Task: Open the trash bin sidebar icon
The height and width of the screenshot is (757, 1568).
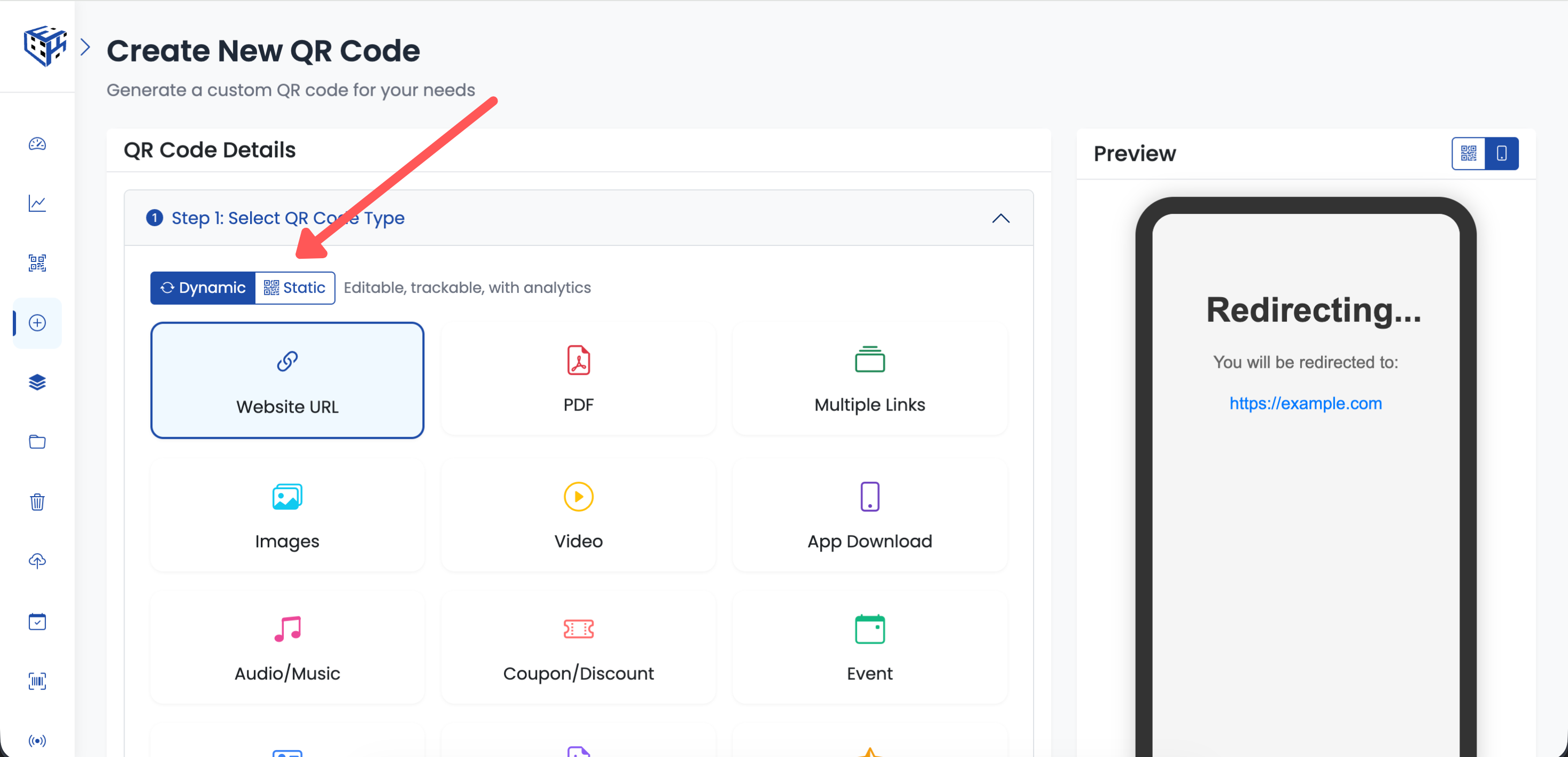Action: (37, 502)
